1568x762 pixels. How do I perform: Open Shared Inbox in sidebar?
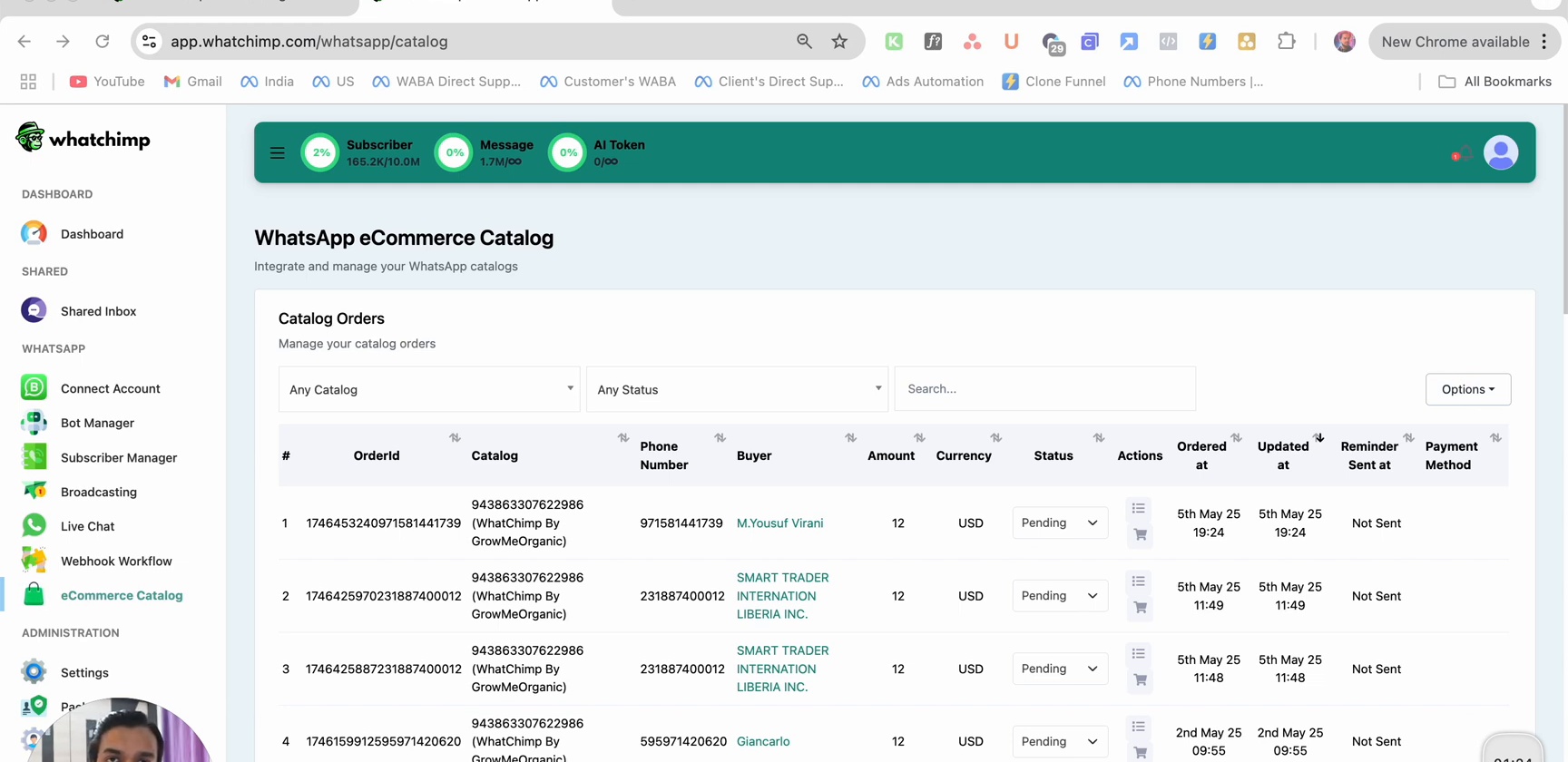click(x=98, y=311)
